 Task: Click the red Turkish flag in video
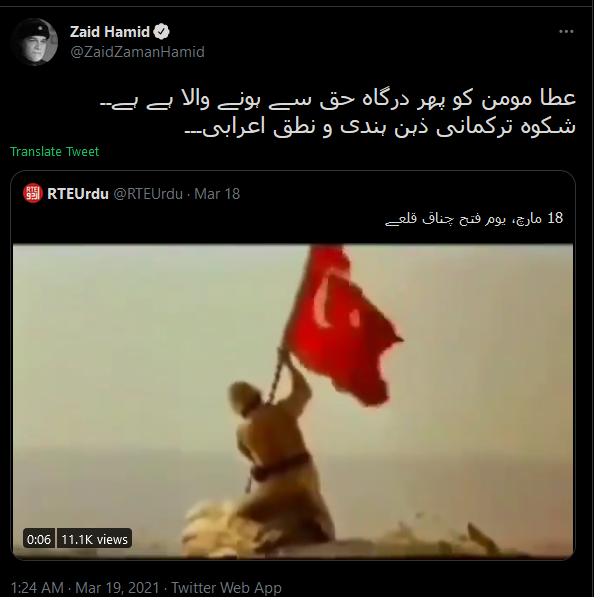343,324
